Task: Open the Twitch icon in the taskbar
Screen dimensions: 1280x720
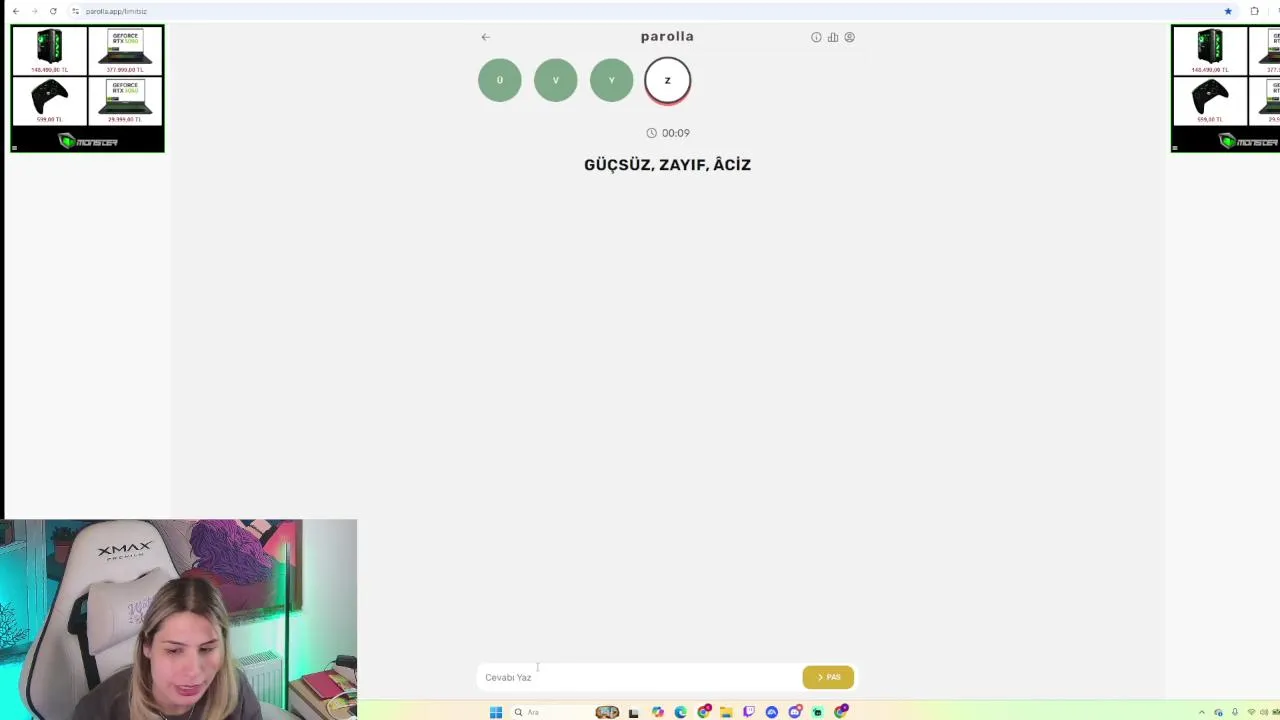Action: tap(749, 712)
